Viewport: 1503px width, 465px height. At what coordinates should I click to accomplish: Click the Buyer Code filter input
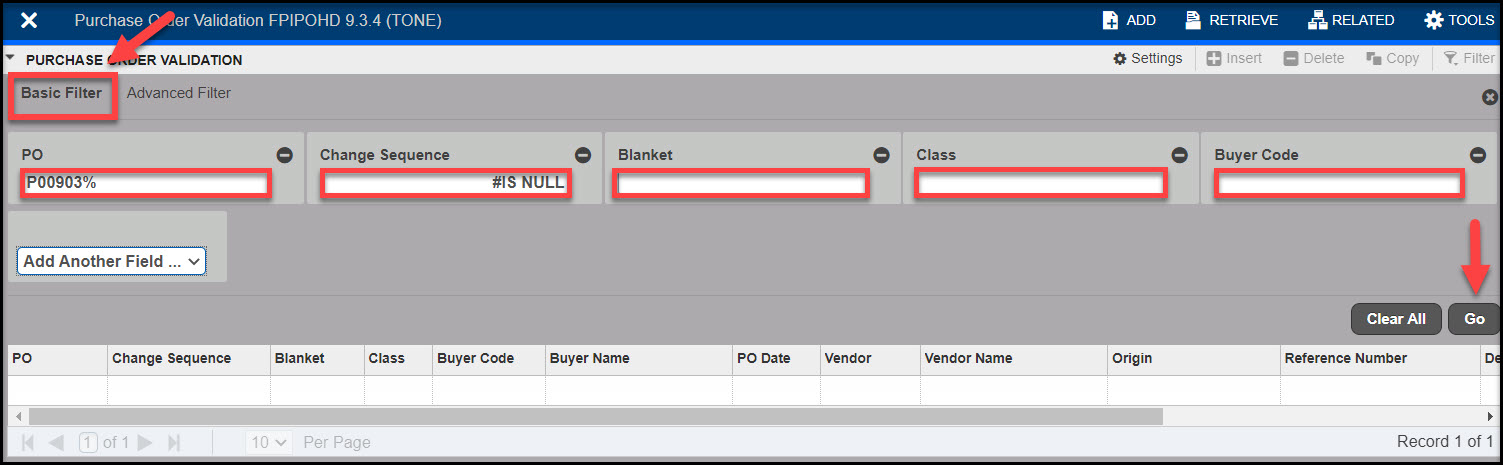pyautogui.click(x=1339, y=184)
